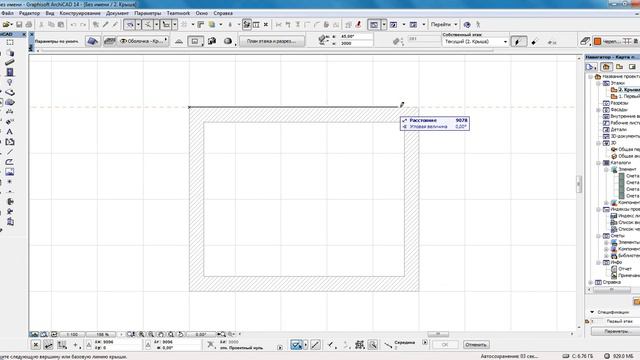The image size is (640, 360).
Task: Click the Отменить button
Action: [476, 345]
